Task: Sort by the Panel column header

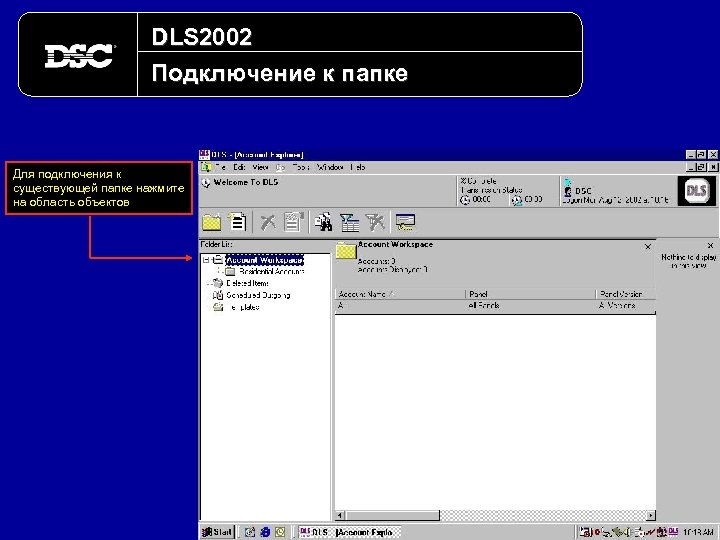Action: pyautogui.click(x=530, y=294)
